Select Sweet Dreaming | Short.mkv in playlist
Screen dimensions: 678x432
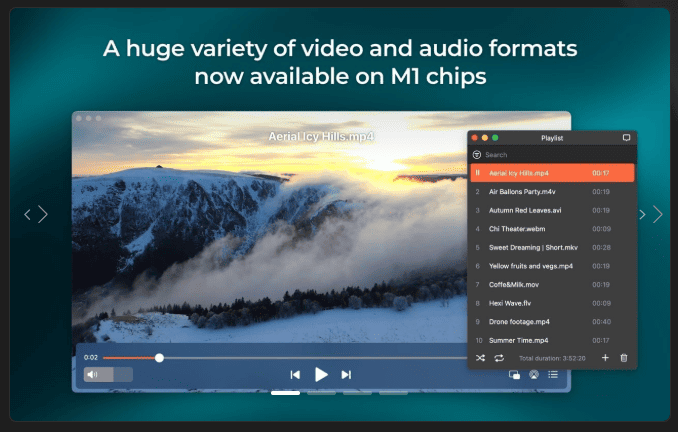pyautogui.click(x=552, y=247)
